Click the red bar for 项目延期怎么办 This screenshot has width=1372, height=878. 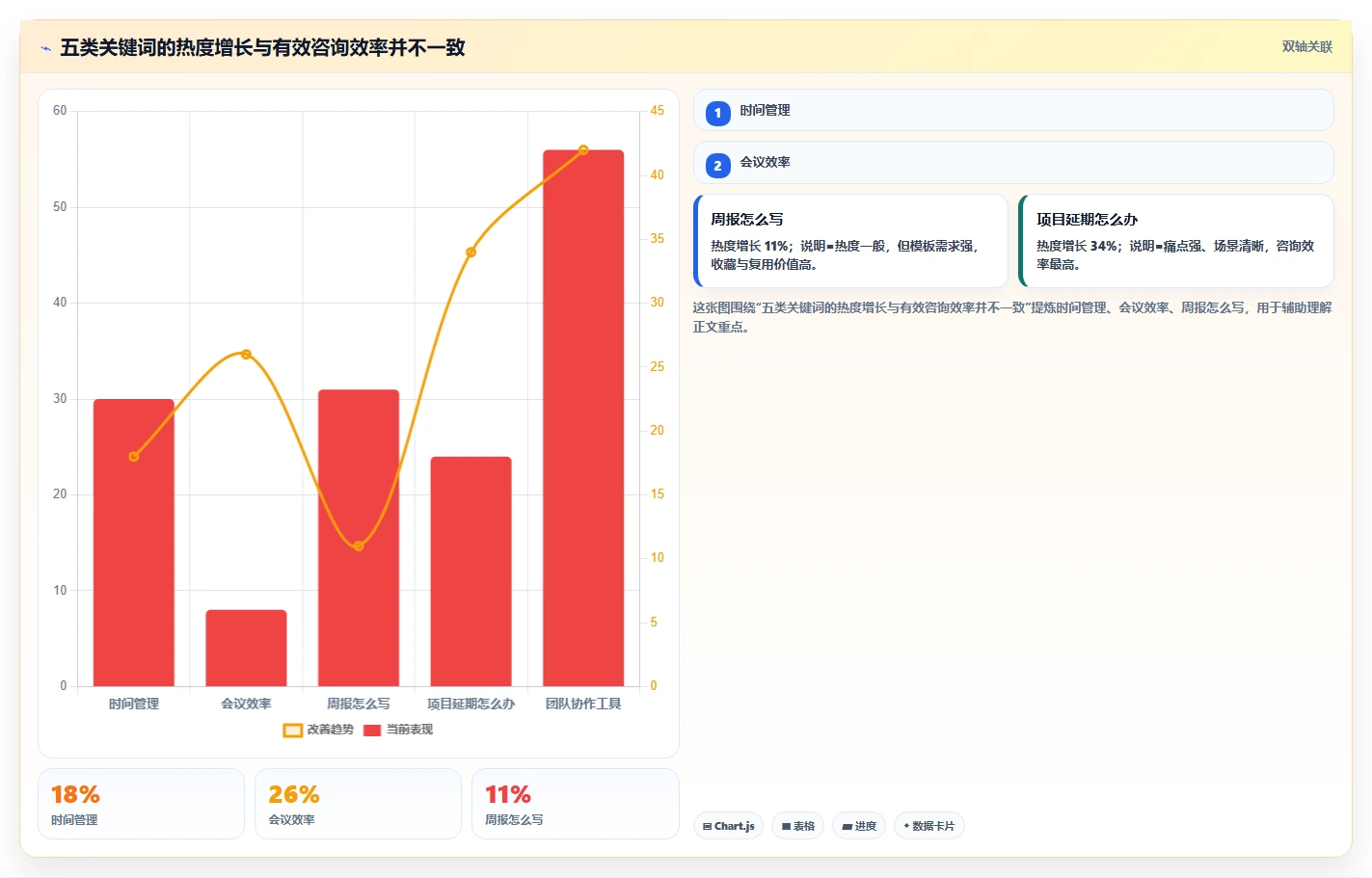coord(471,572)
